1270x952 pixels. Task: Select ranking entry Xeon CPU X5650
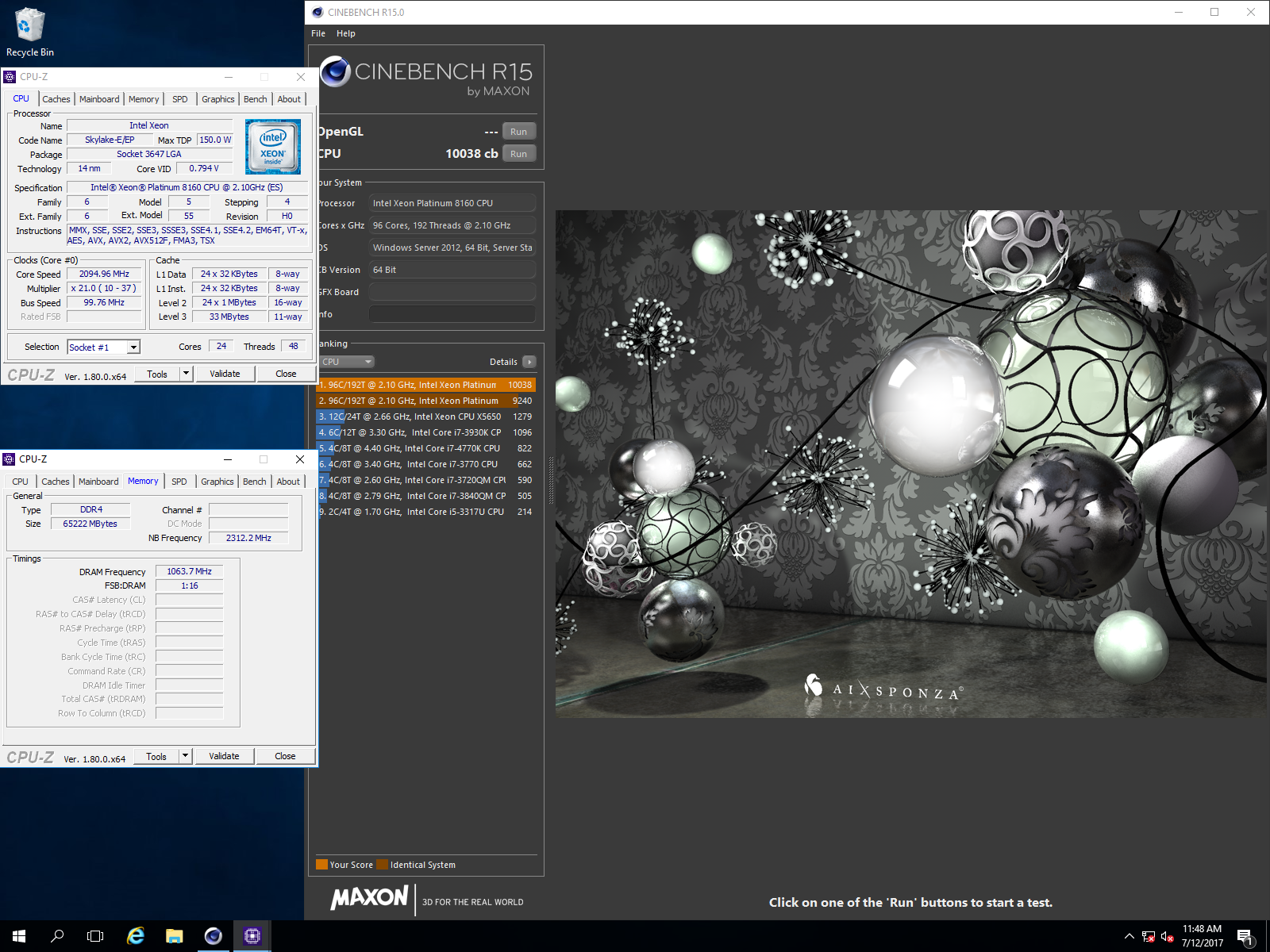(x=425, y=416)
